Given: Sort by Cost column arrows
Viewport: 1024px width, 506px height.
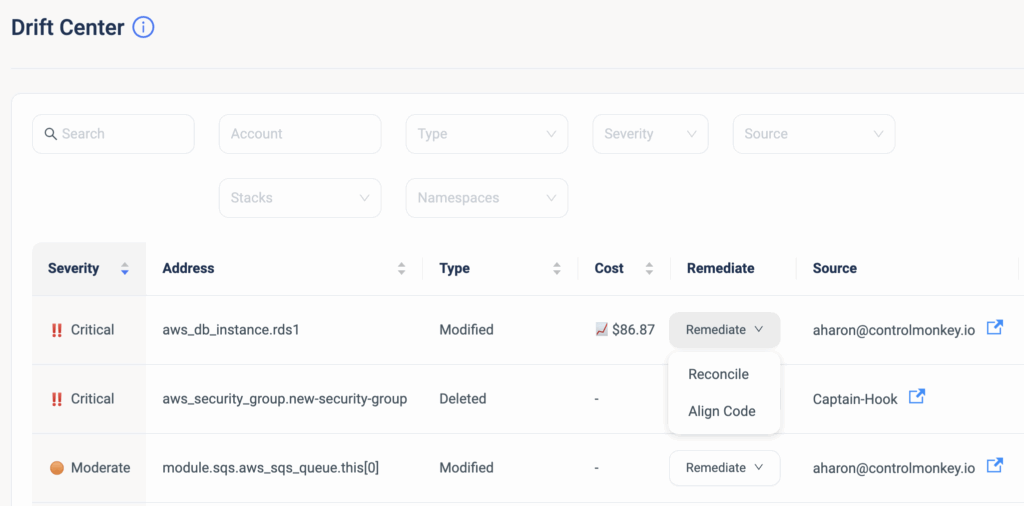Looking at the screenshot, I should [x=649, y=268].
